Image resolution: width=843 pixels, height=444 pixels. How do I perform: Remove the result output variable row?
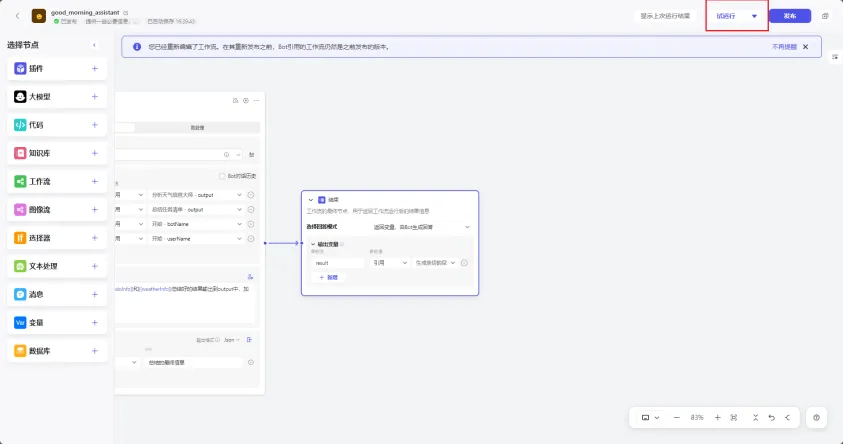[464, 263]
